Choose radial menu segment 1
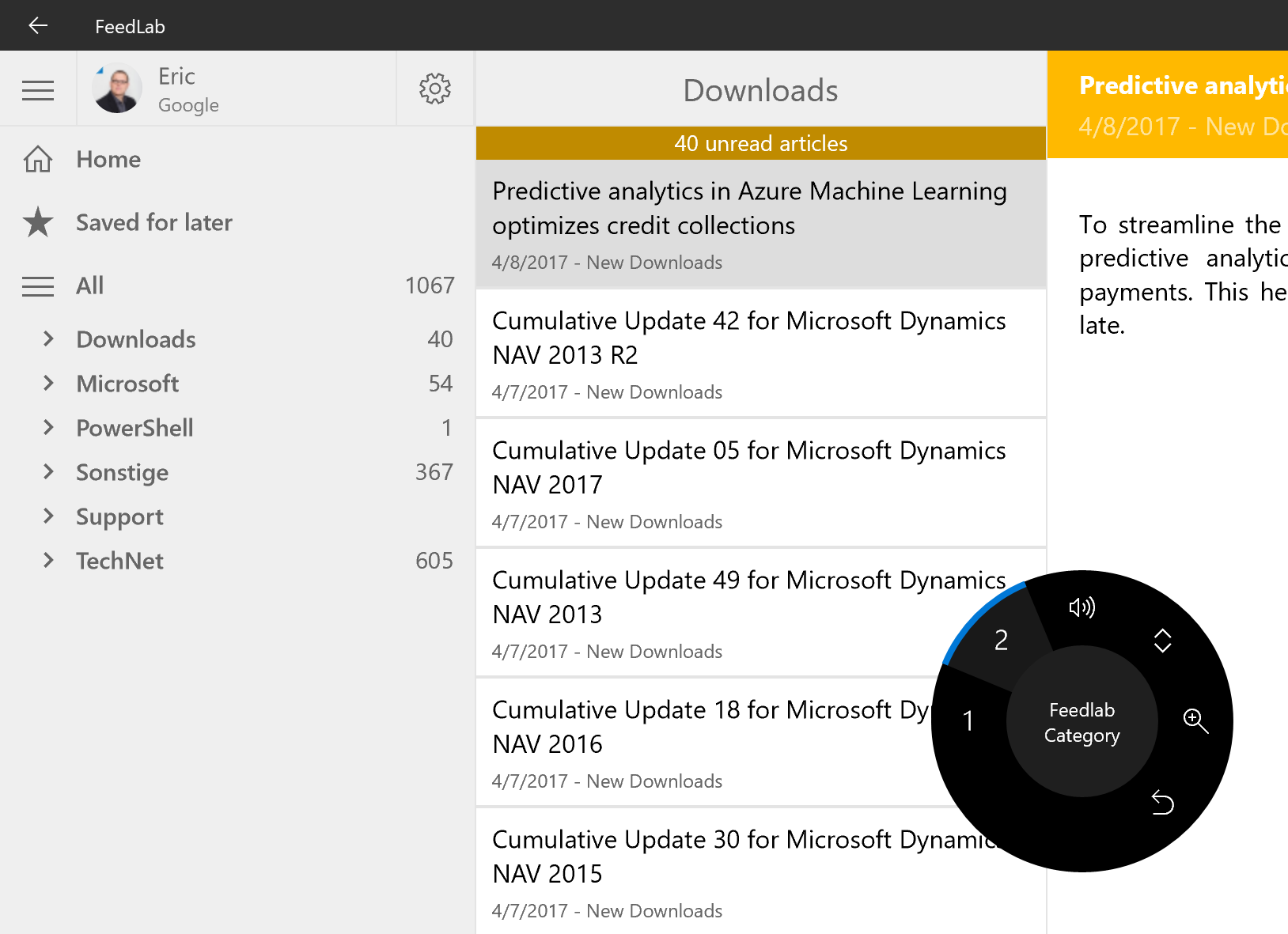Screen dimensions: 1288x934 [x=968, y=720]
